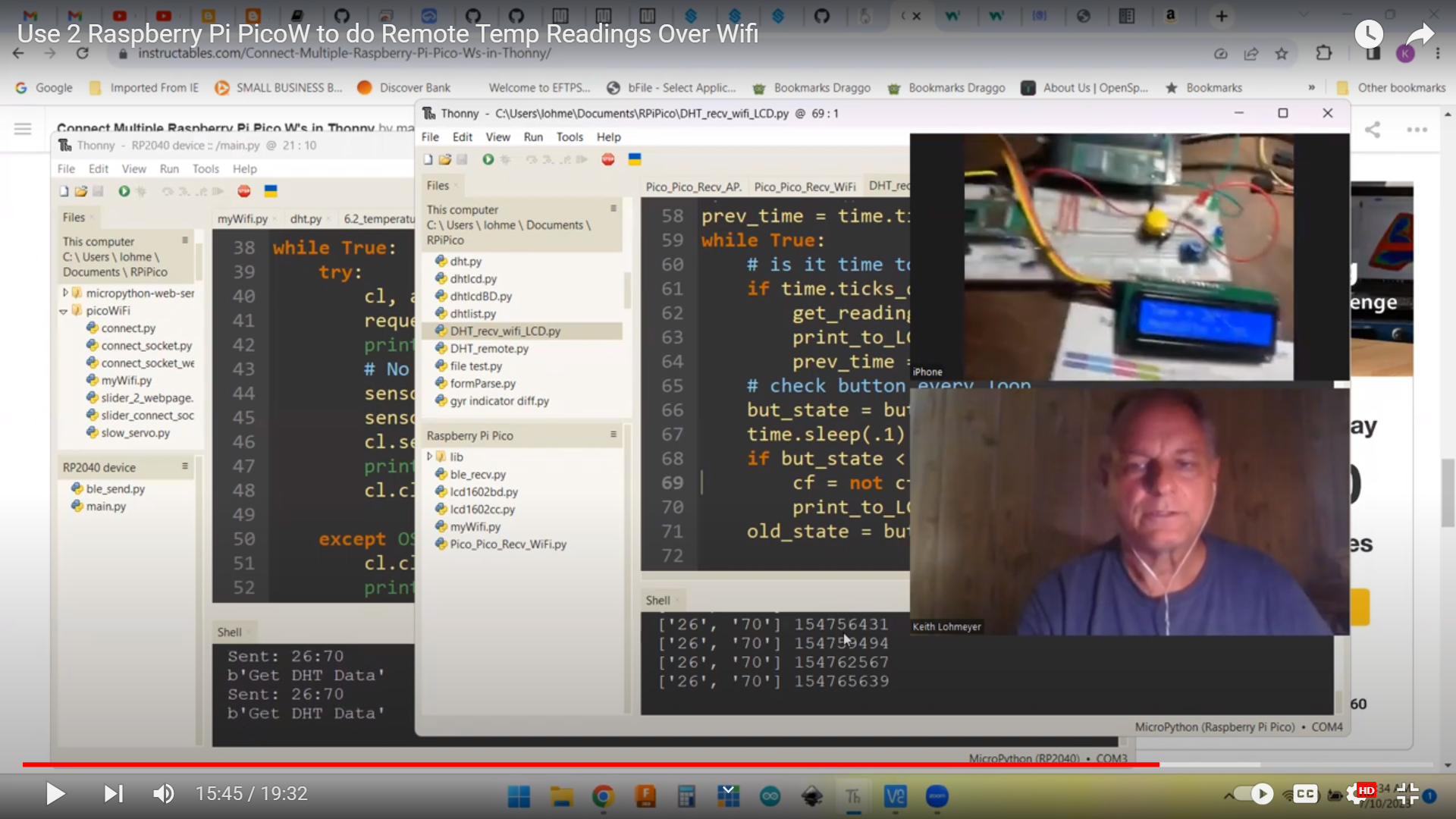Skip to the next video
The width and height of the screenshot is (1456, 819).
[113, 794]
